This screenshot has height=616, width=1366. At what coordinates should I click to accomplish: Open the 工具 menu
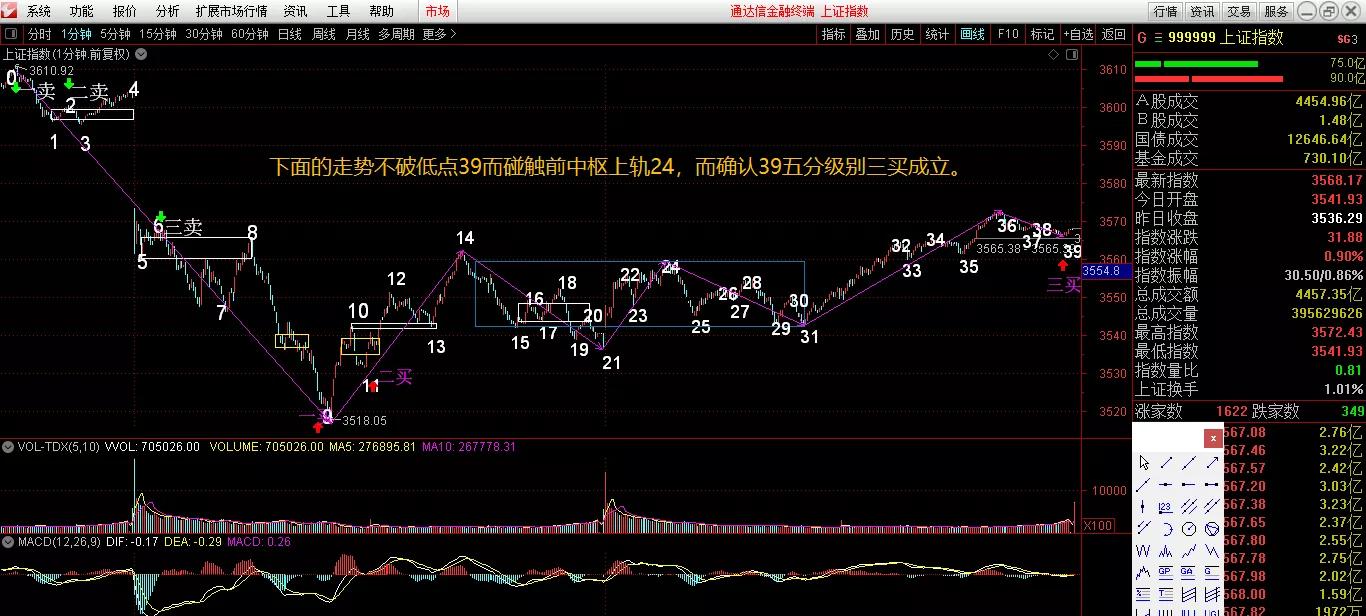[337, 11]
